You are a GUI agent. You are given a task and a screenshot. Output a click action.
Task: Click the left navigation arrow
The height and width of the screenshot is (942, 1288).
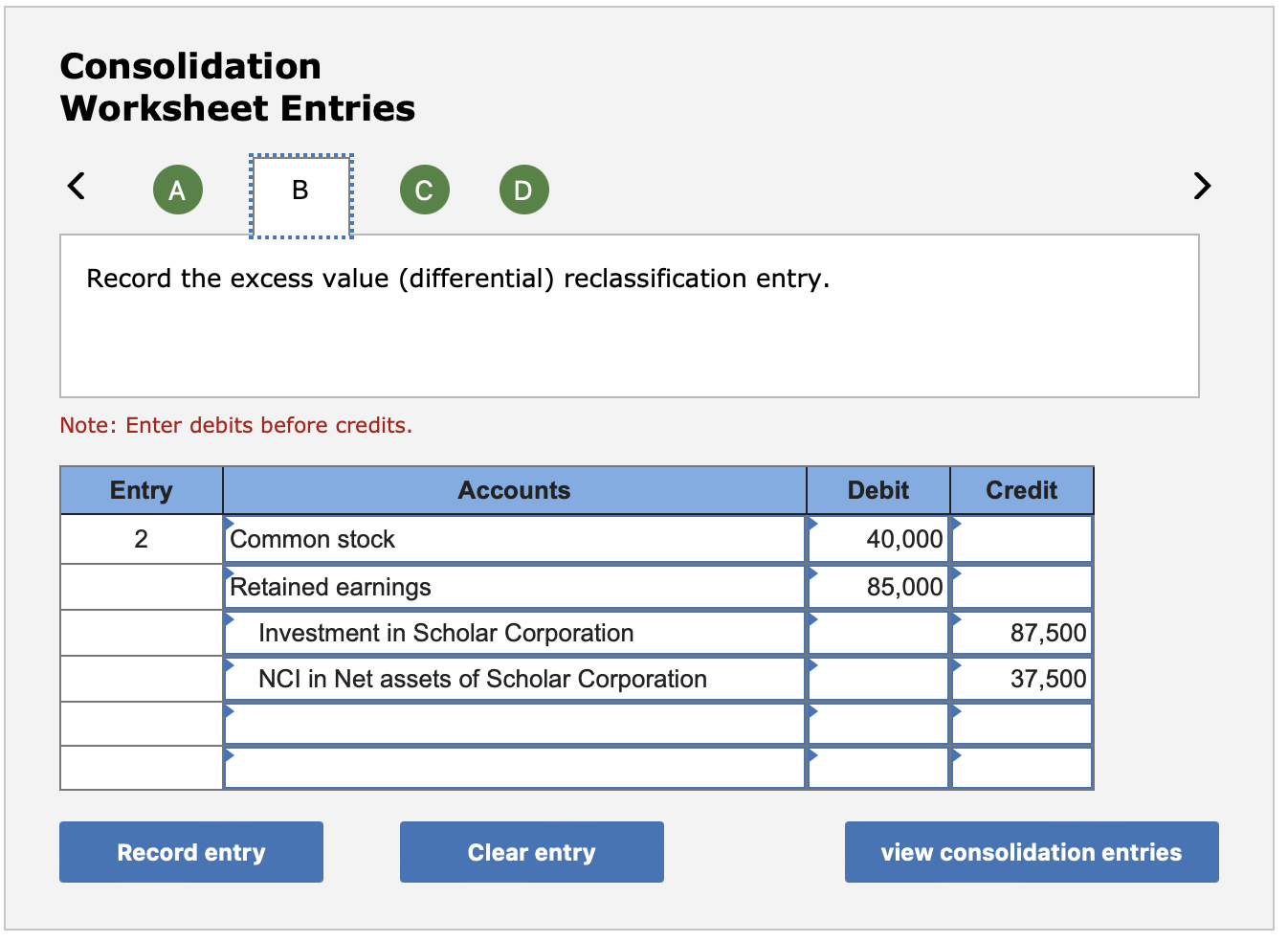(x=77, y=187)
